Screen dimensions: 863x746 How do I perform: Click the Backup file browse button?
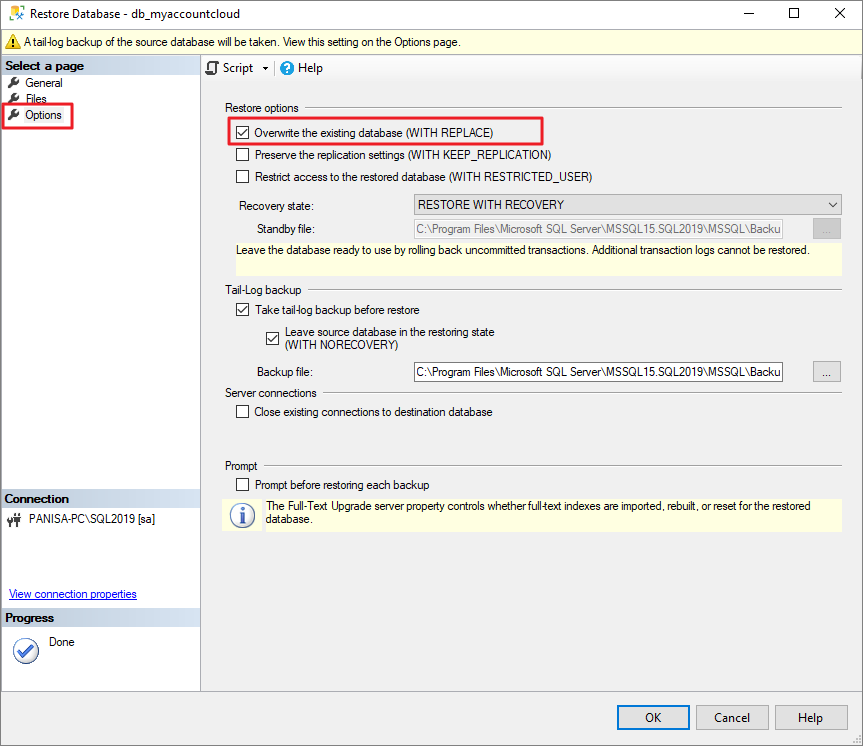827,372
